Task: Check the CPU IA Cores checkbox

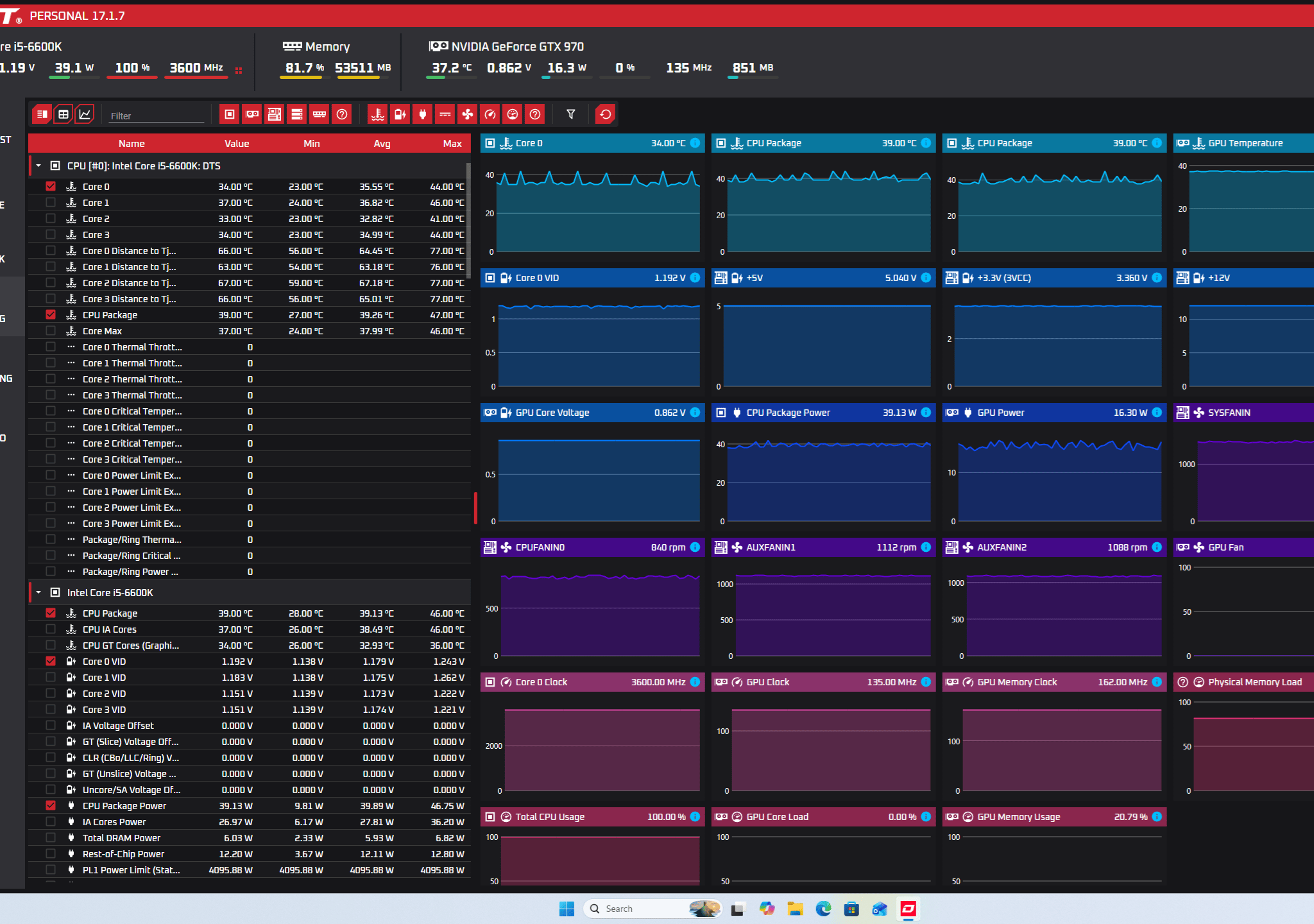Action: coord(51,629)
